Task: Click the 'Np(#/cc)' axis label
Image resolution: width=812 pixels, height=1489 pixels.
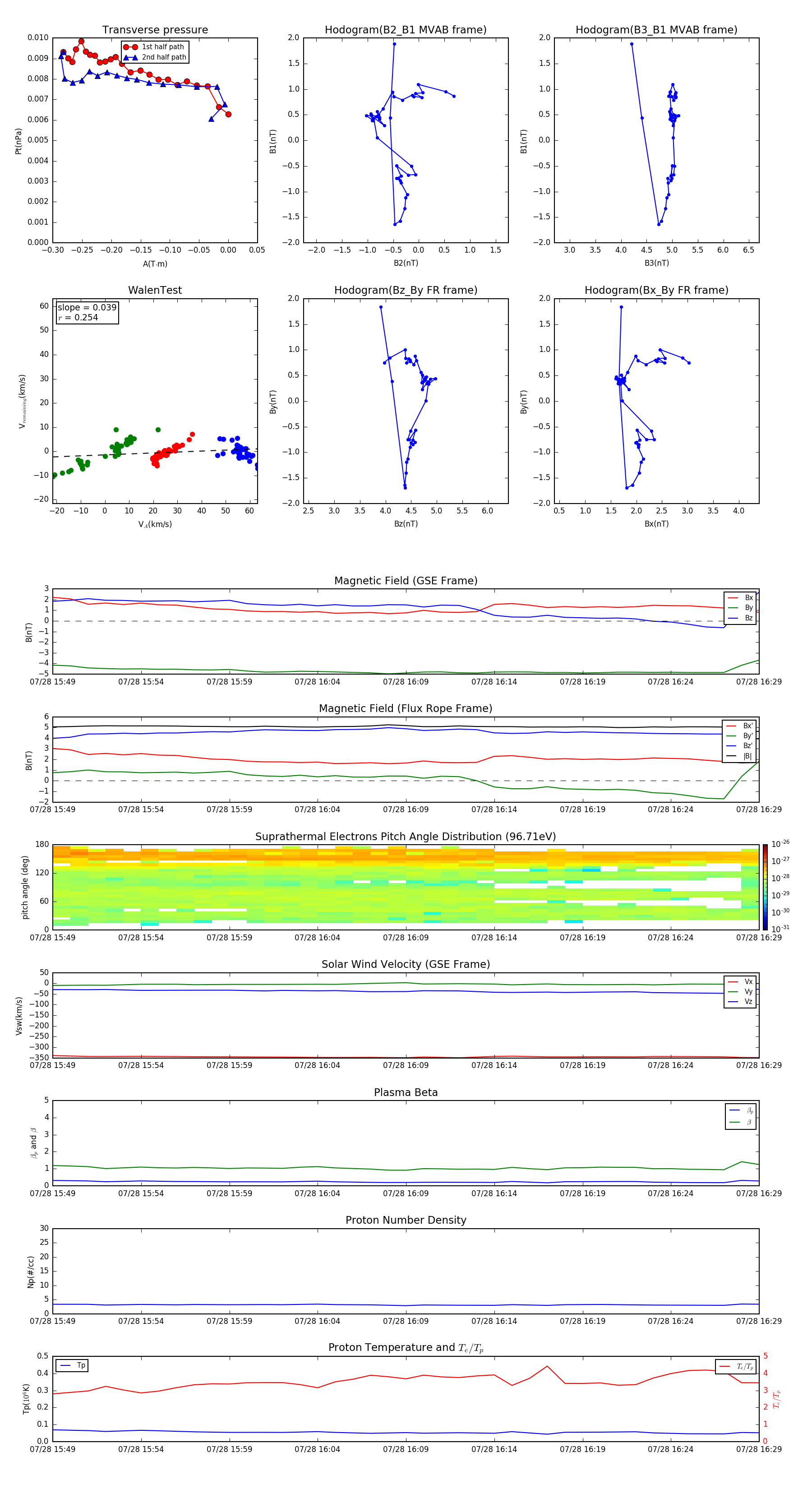Action: (x=31, y=1272)
